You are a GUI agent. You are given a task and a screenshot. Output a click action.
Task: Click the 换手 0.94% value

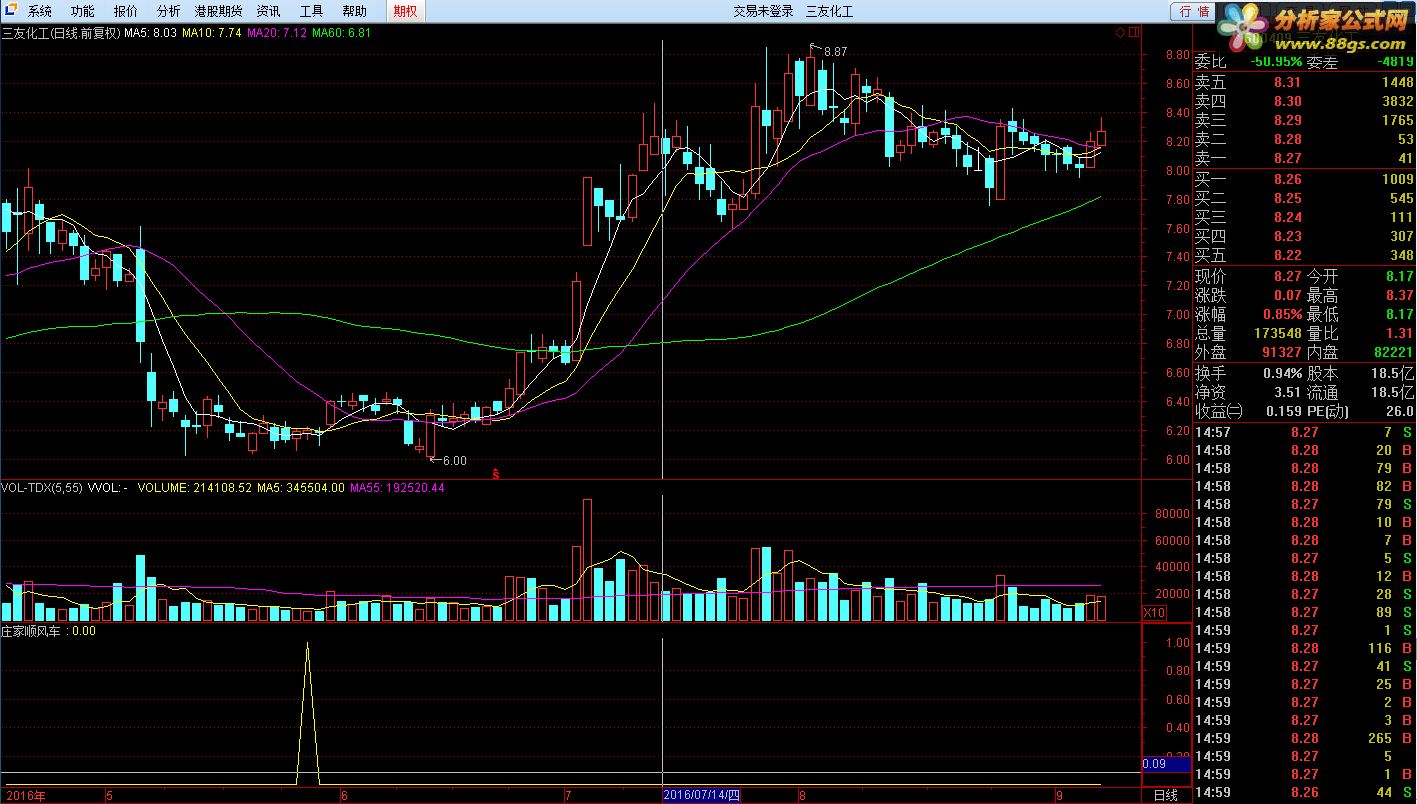pyautogui.click(x=1282, y=373)
